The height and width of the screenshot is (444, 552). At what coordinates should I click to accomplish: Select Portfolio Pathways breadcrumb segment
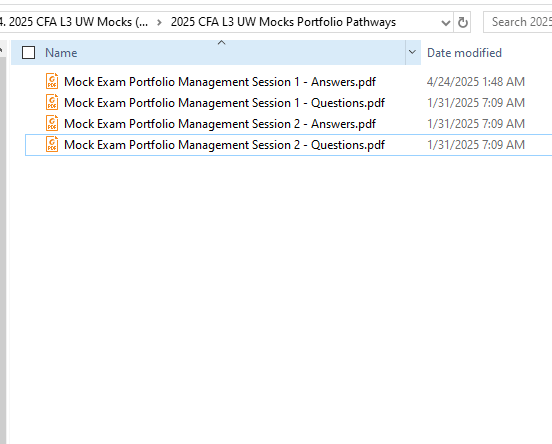point(283,22)
